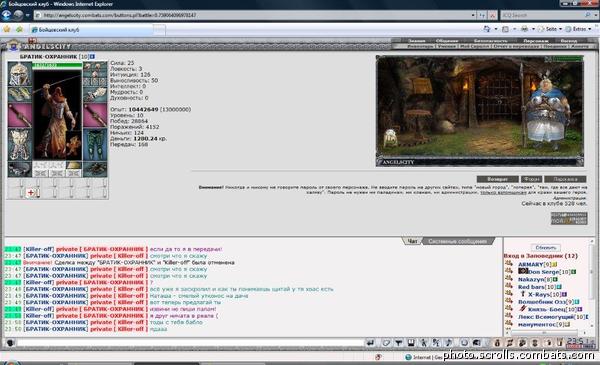Click the Вход в Заповедник (12) heading
The width and height of the screenshot is (600, 365).
point(540,256)
